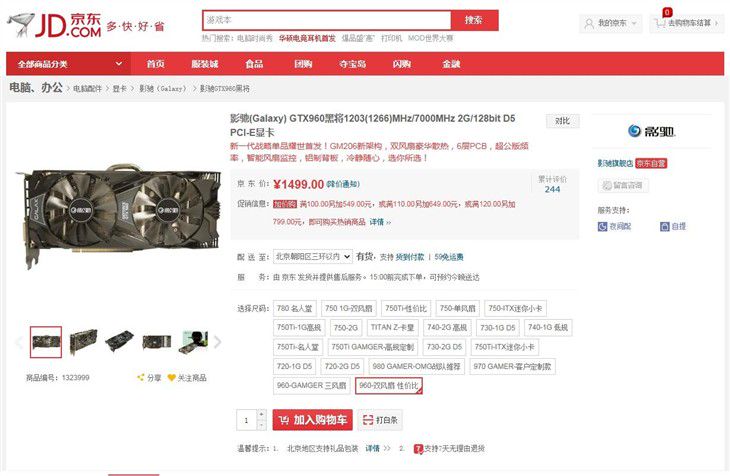Open 夺宝岛 navigation item

point(352,64)
